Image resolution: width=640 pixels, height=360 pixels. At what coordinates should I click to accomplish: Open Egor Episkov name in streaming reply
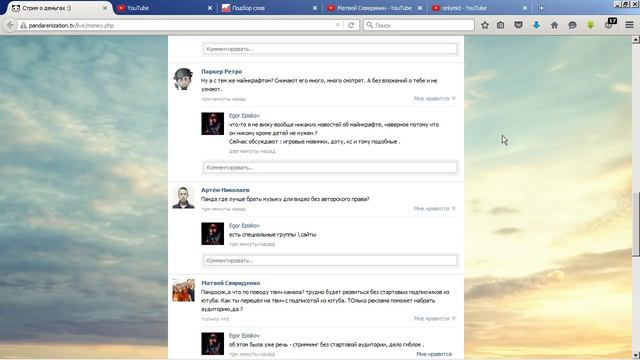[244, 336]
